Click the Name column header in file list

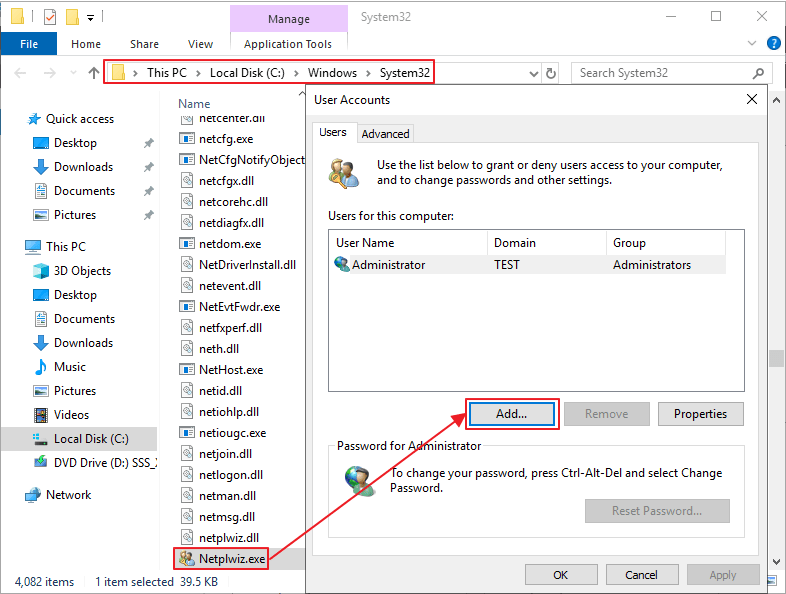click(194, 104)
